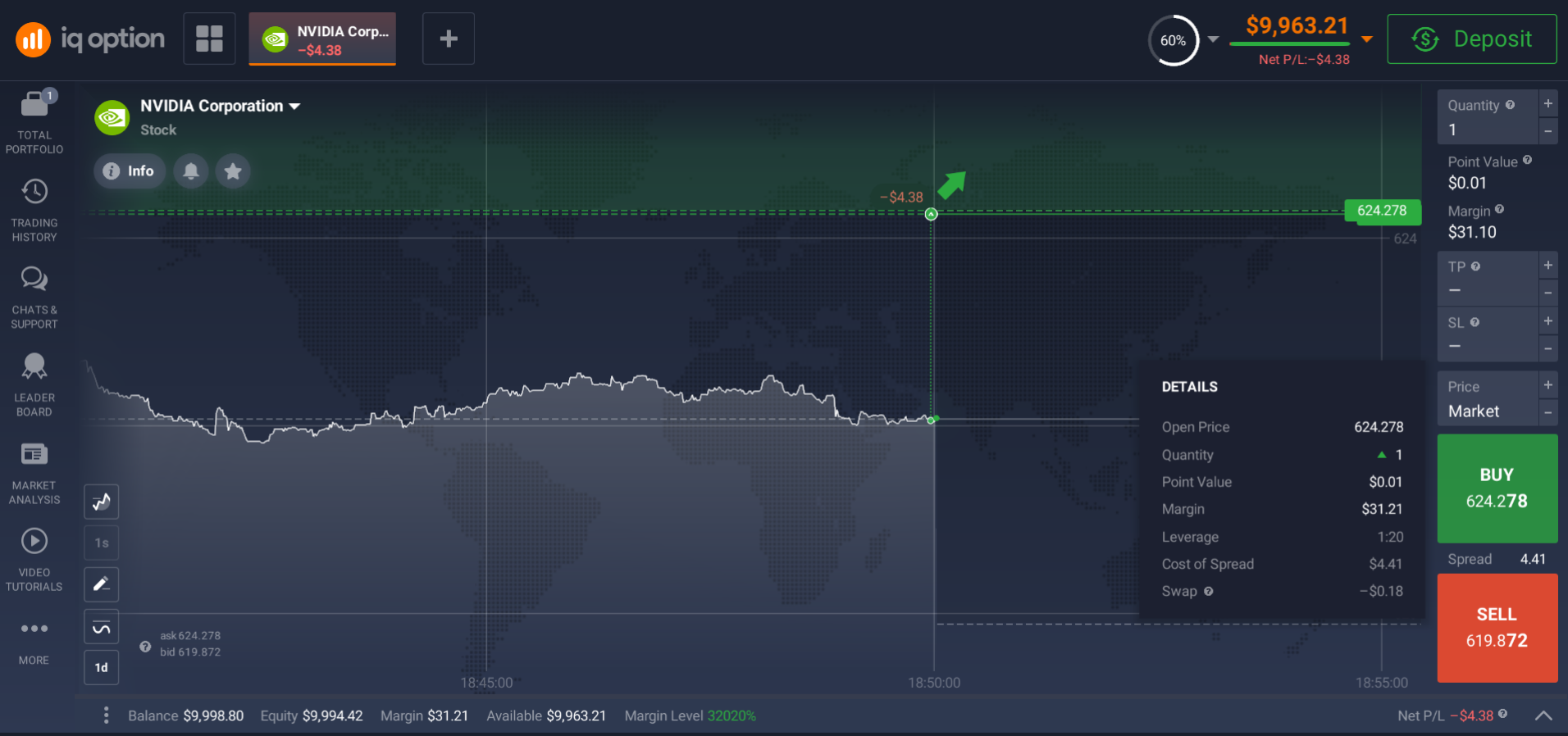Decrease Stop Loss with minus
The width and height of the screenshot is (1568, 736).
point(1547,348)
